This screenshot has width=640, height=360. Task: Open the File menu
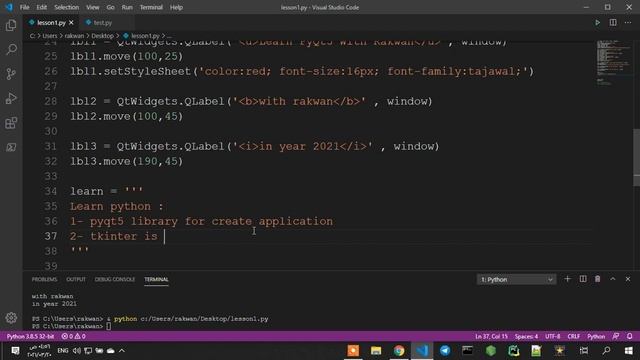tap(24, 7)
